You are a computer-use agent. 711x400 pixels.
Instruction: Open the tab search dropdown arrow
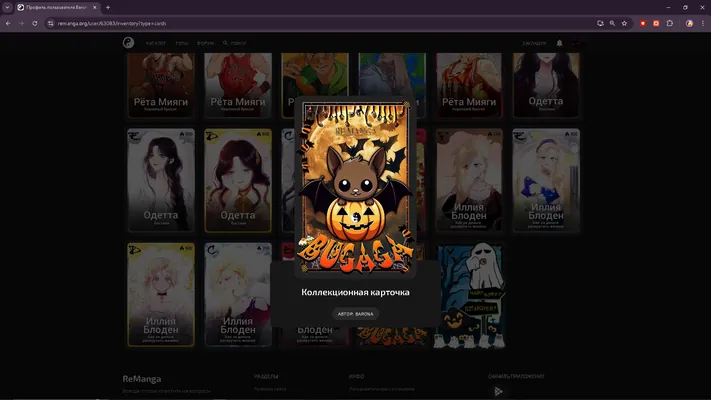click(x=7, y=7)
